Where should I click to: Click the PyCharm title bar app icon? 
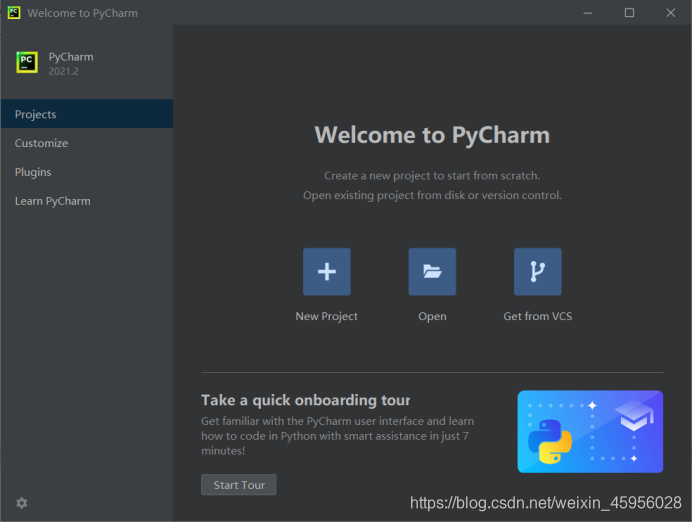tap(14, 12)
